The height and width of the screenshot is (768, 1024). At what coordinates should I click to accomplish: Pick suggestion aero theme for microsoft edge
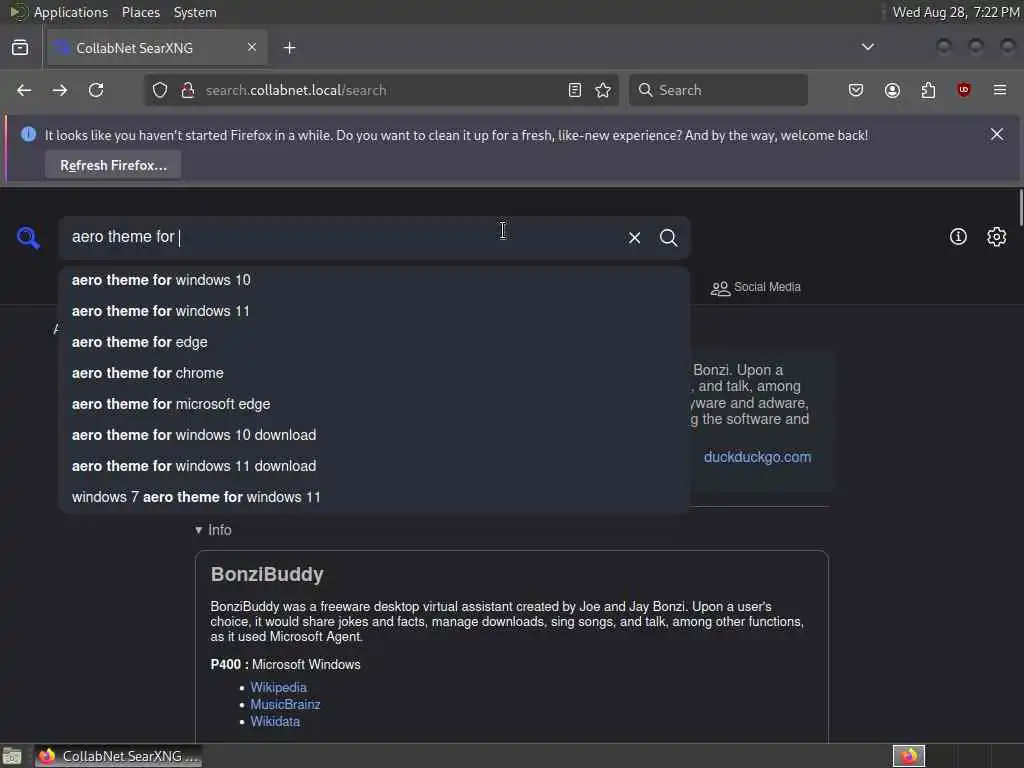click(374, 404)
